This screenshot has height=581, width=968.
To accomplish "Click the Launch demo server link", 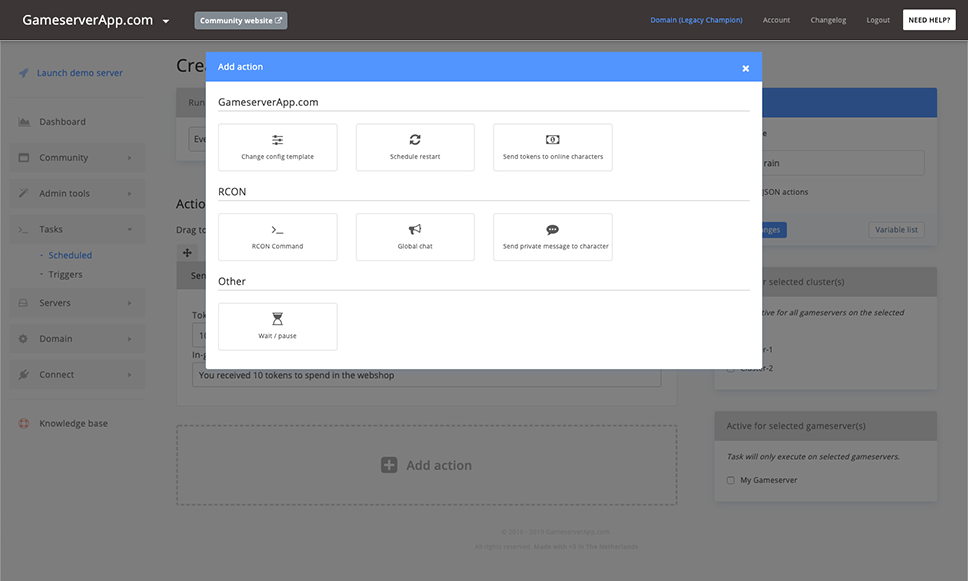I will tap(80, 73).
